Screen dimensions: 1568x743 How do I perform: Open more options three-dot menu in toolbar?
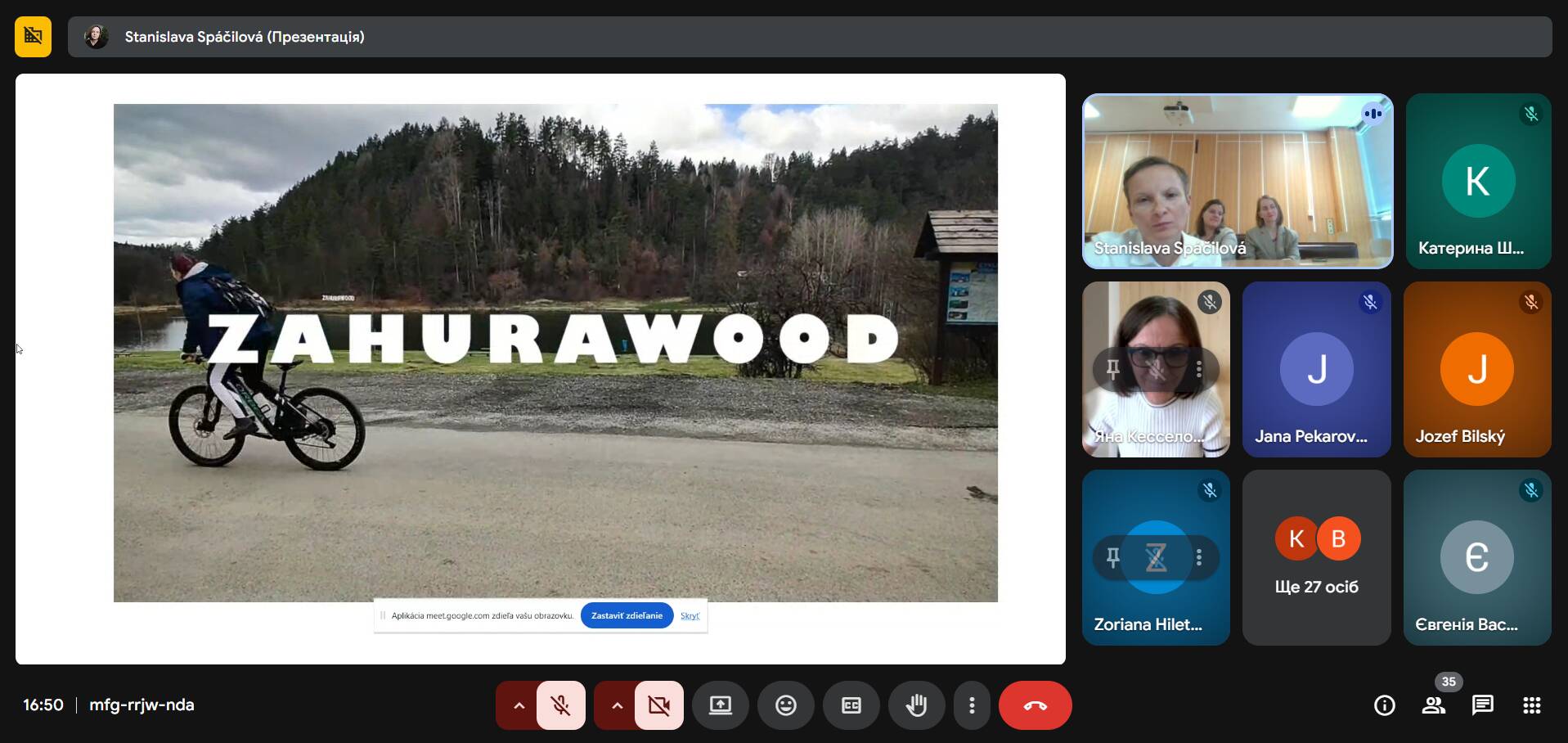point(972,705)
